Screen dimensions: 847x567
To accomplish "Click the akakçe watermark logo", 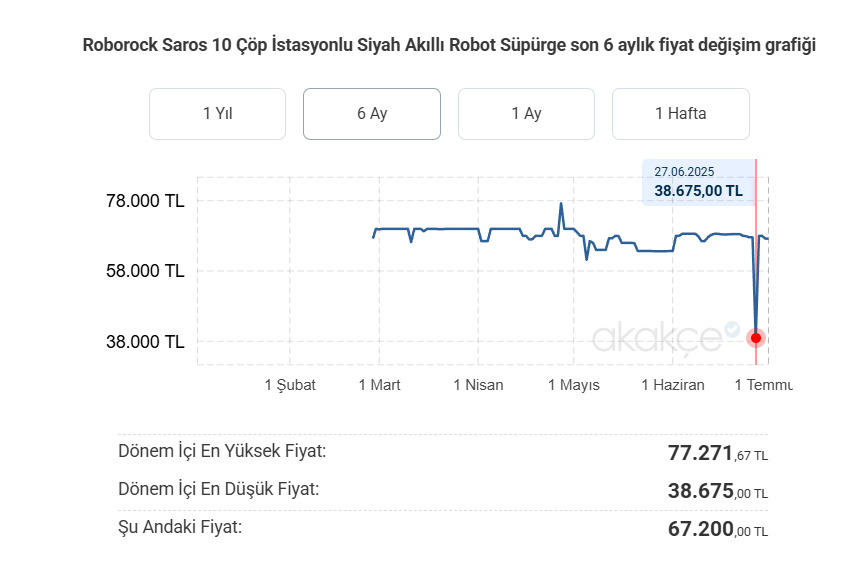I will point(657,339).
